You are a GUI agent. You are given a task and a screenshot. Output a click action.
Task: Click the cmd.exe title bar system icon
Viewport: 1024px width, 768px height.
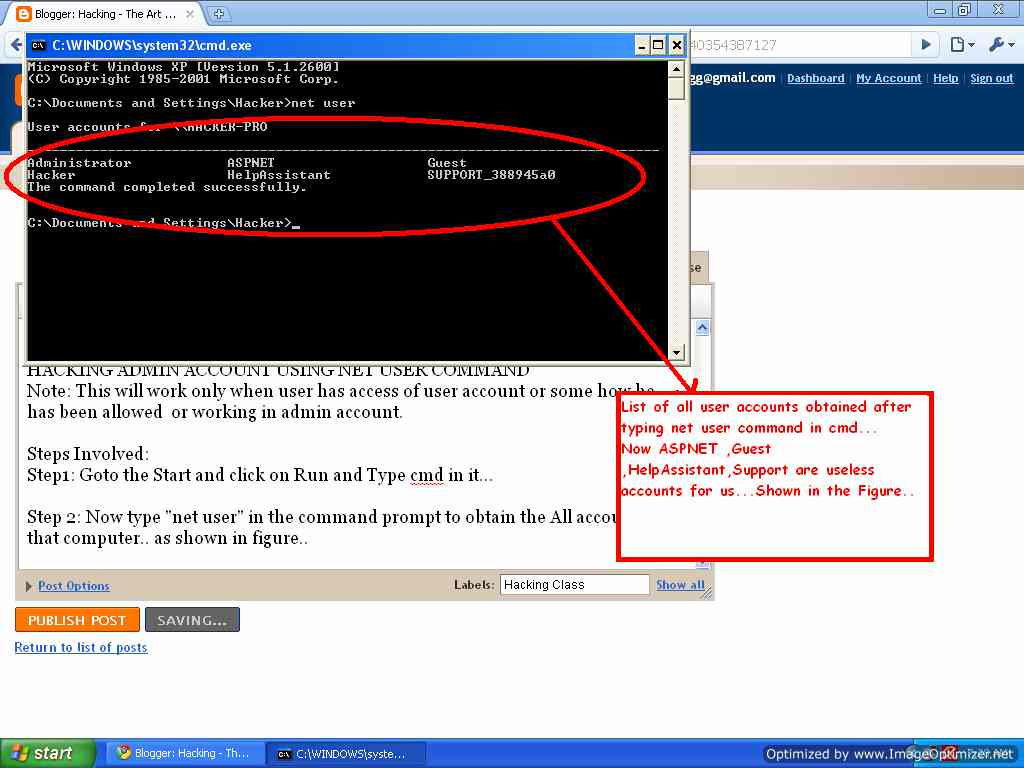pyautogui.click(x=38, y=45)
